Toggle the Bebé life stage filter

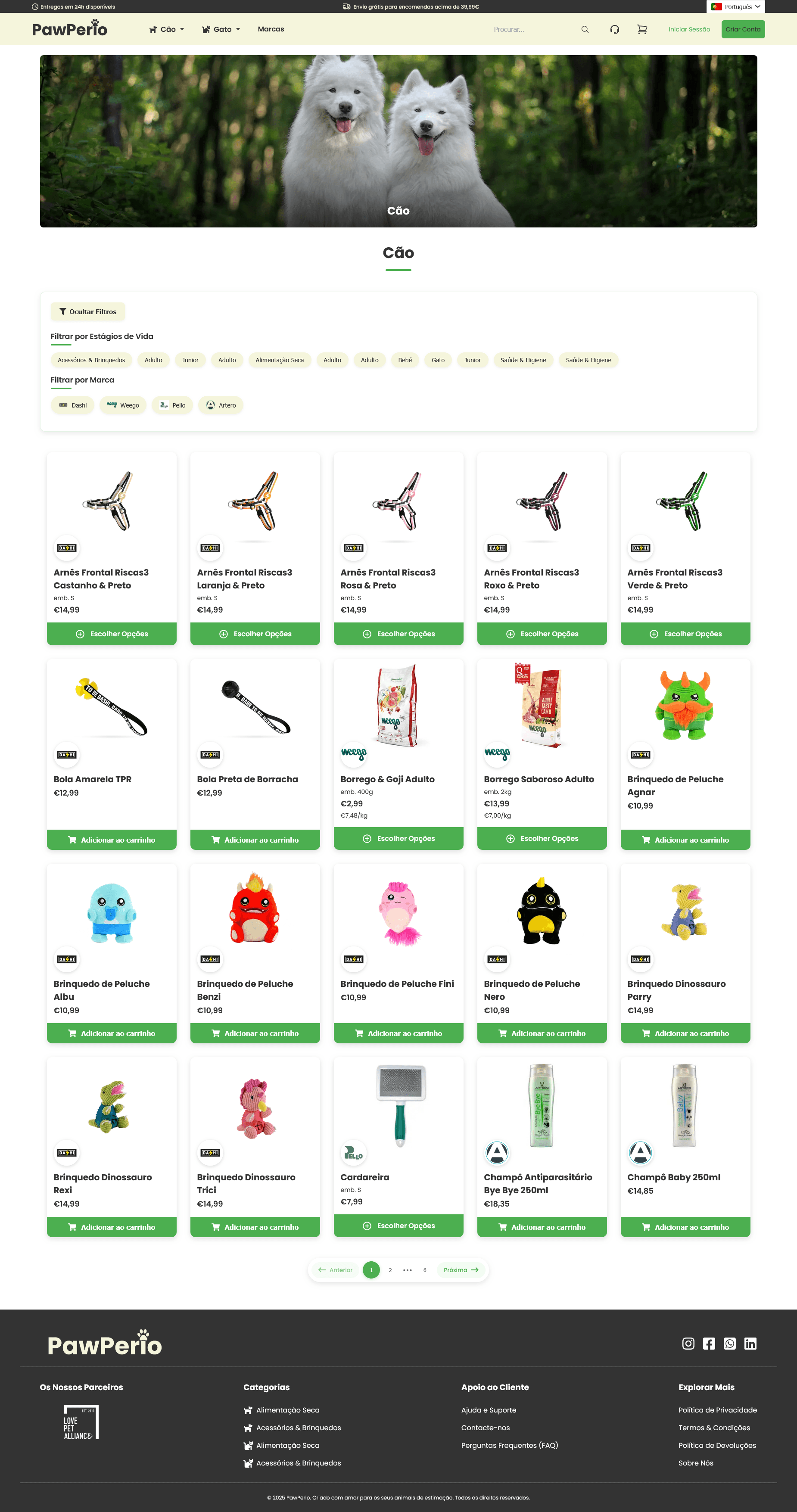405,361
